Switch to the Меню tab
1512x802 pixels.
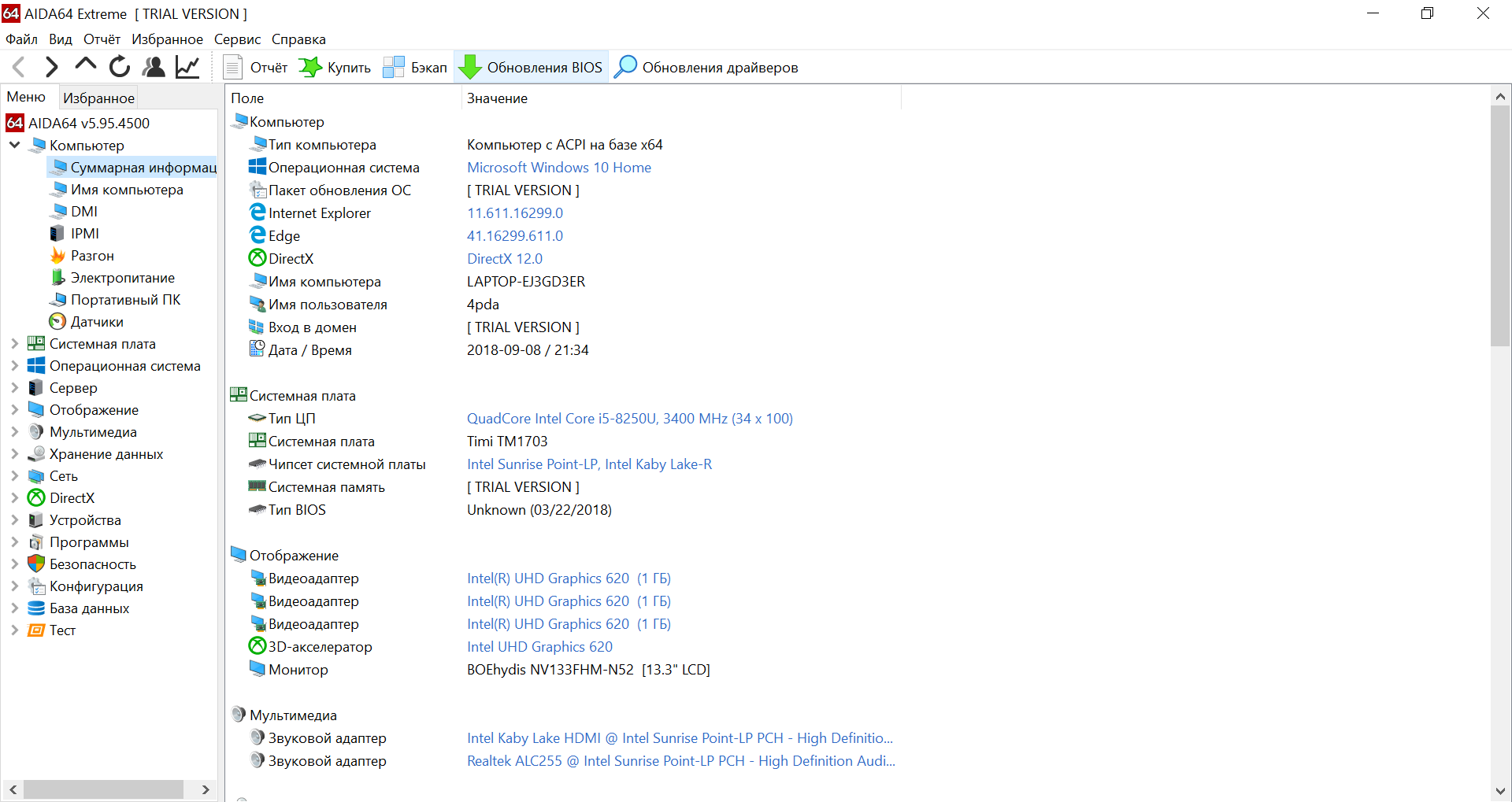(27, 97)
